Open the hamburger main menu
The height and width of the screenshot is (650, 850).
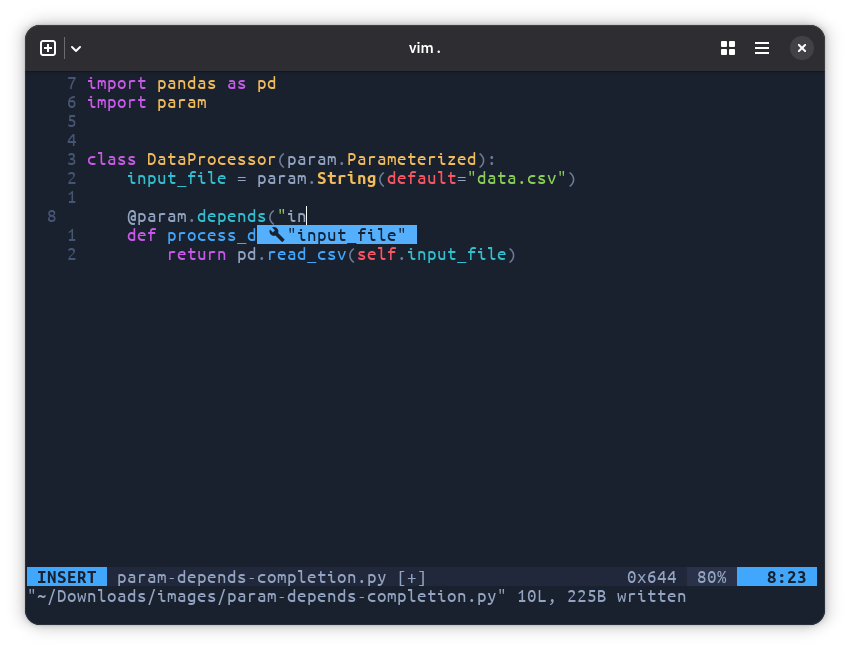click(x=762, y=48)
